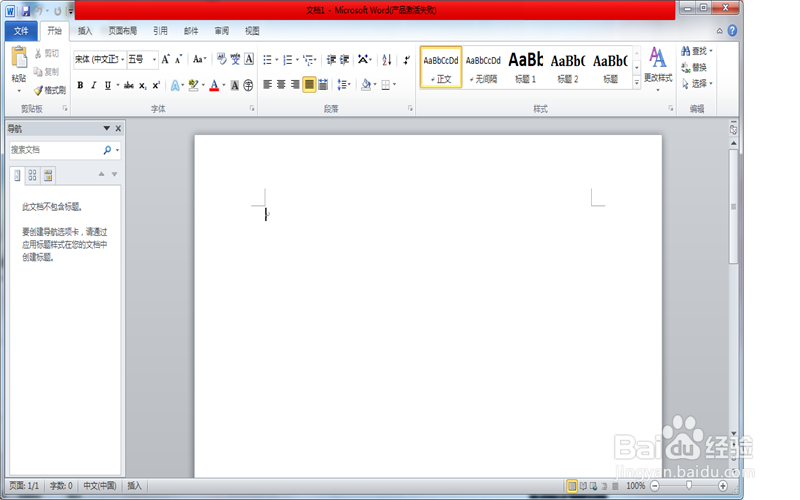
Task: Save document from quick access toolbar
Action: click(26, 11)
